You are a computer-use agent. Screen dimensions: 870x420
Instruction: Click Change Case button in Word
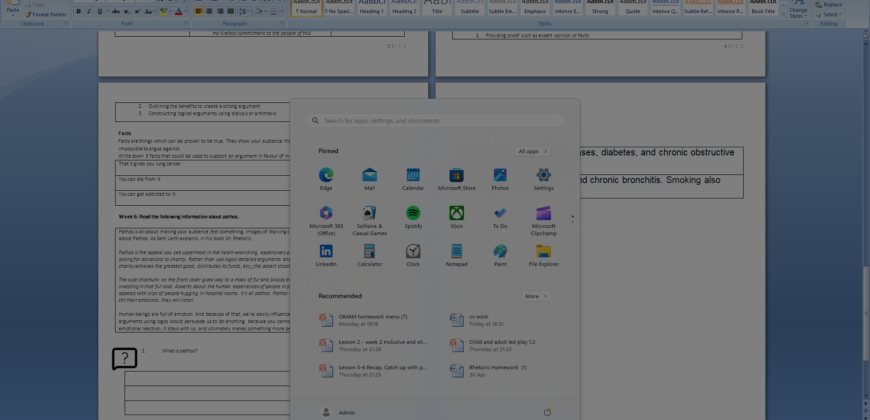[148, 11]
